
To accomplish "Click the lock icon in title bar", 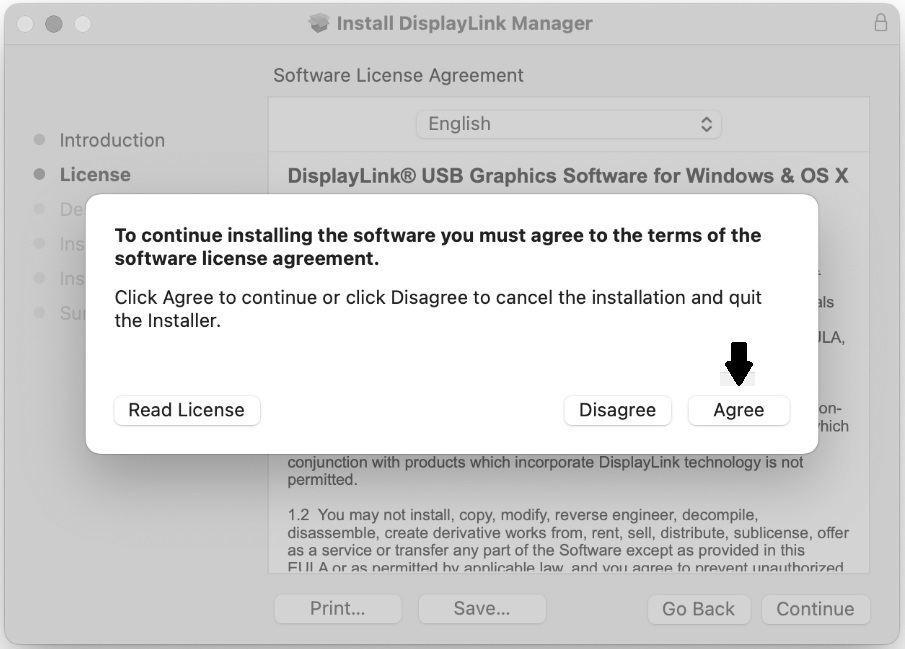I will pyautogui.click(x=881, y=23).
